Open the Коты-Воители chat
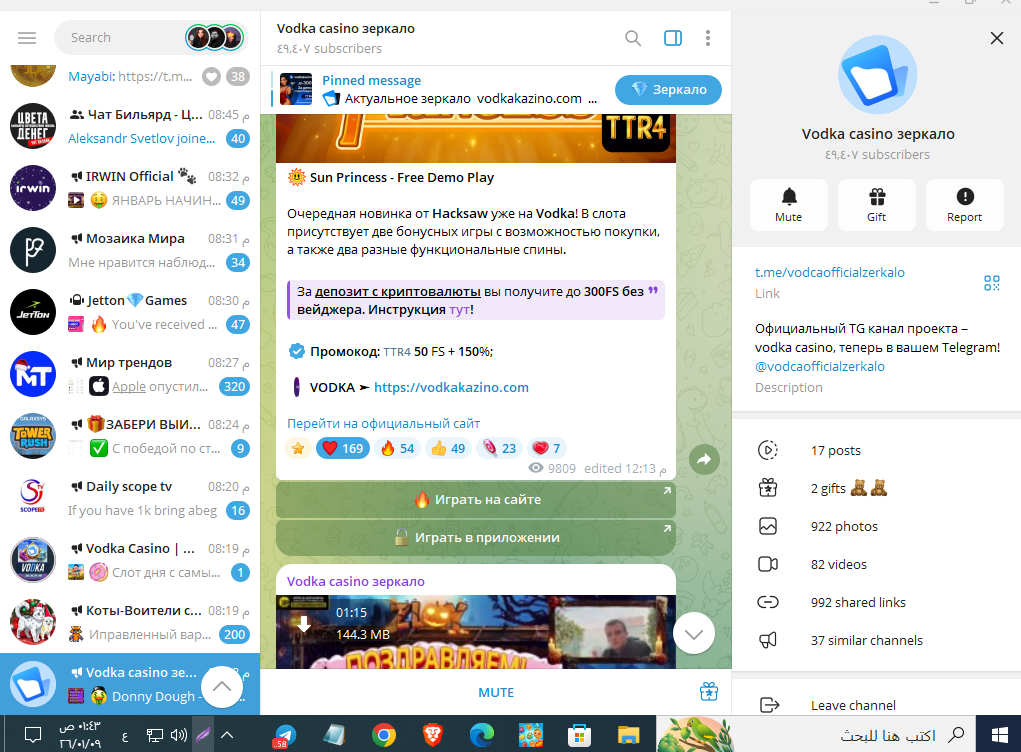 point(130,622)
